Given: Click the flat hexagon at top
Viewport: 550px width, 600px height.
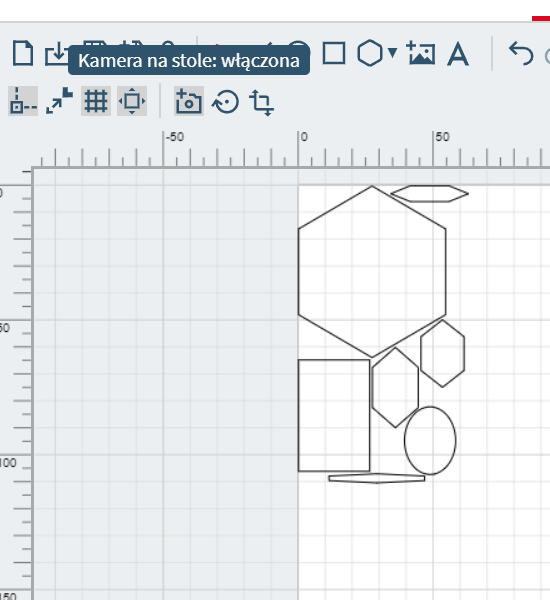Looking at the screenshot, I should click(429, 194).
